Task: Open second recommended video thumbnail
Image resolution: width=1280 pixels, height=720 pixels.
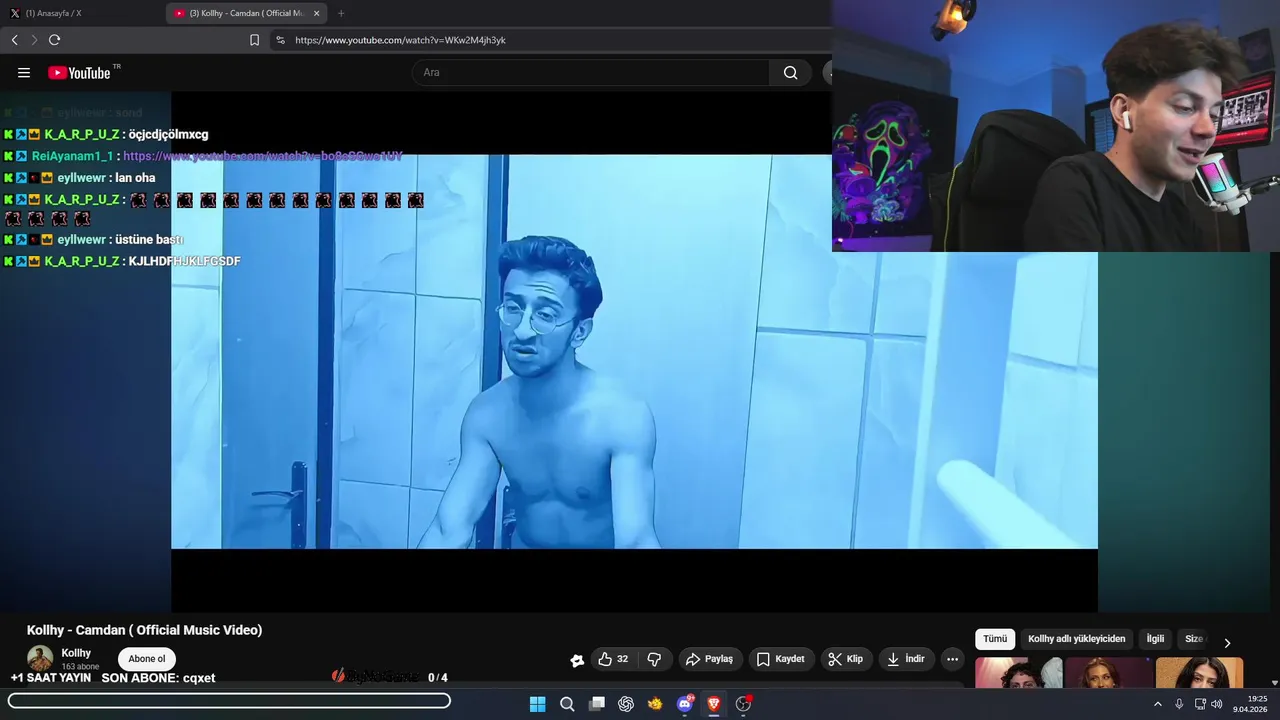Action: tap(1109, 672)
